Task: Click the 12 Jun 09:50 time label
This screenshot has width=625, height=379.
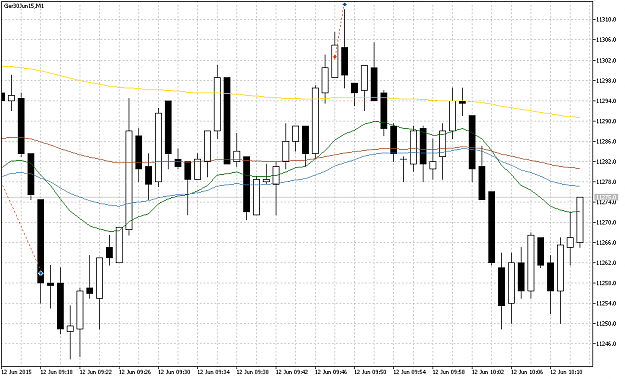Action: (371, 372)
